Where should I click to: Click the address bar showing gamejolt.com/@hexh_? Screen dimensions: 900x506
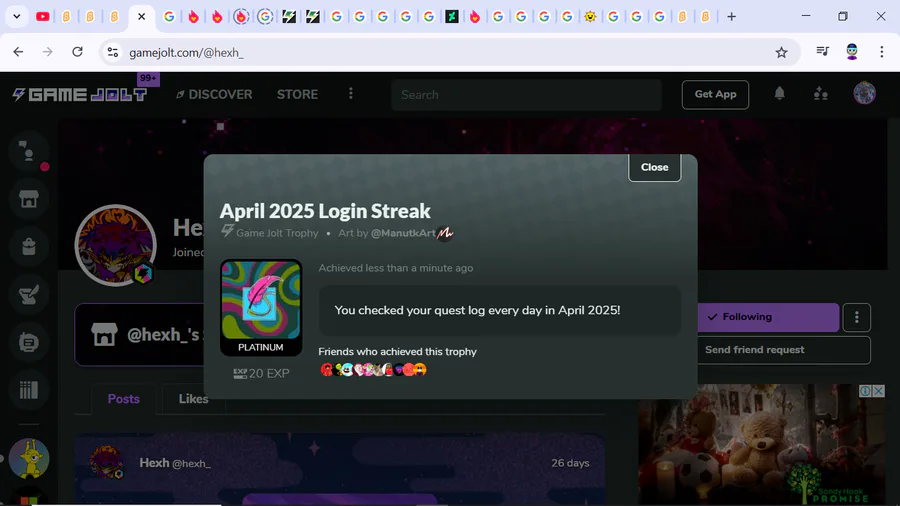click(x=448, y=52)
